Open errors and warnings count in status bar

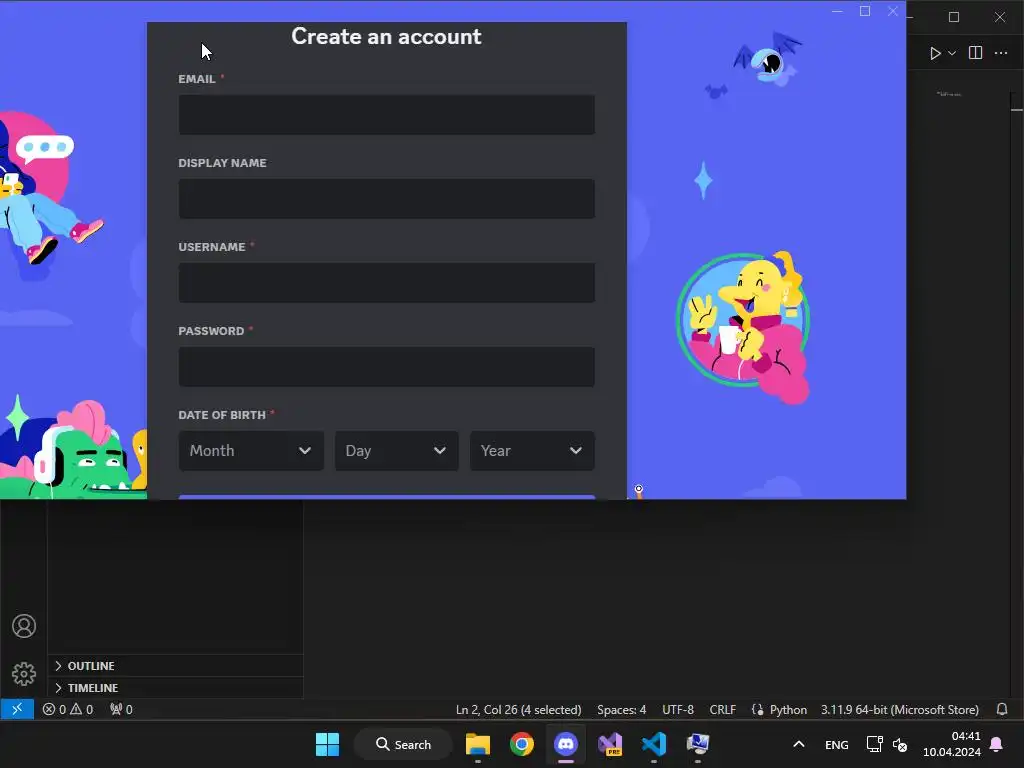(68, 709)
